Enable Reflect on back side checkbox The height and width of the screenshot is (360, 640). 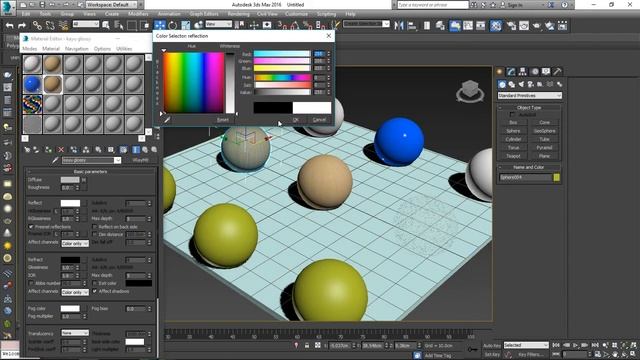coord(95,227)
